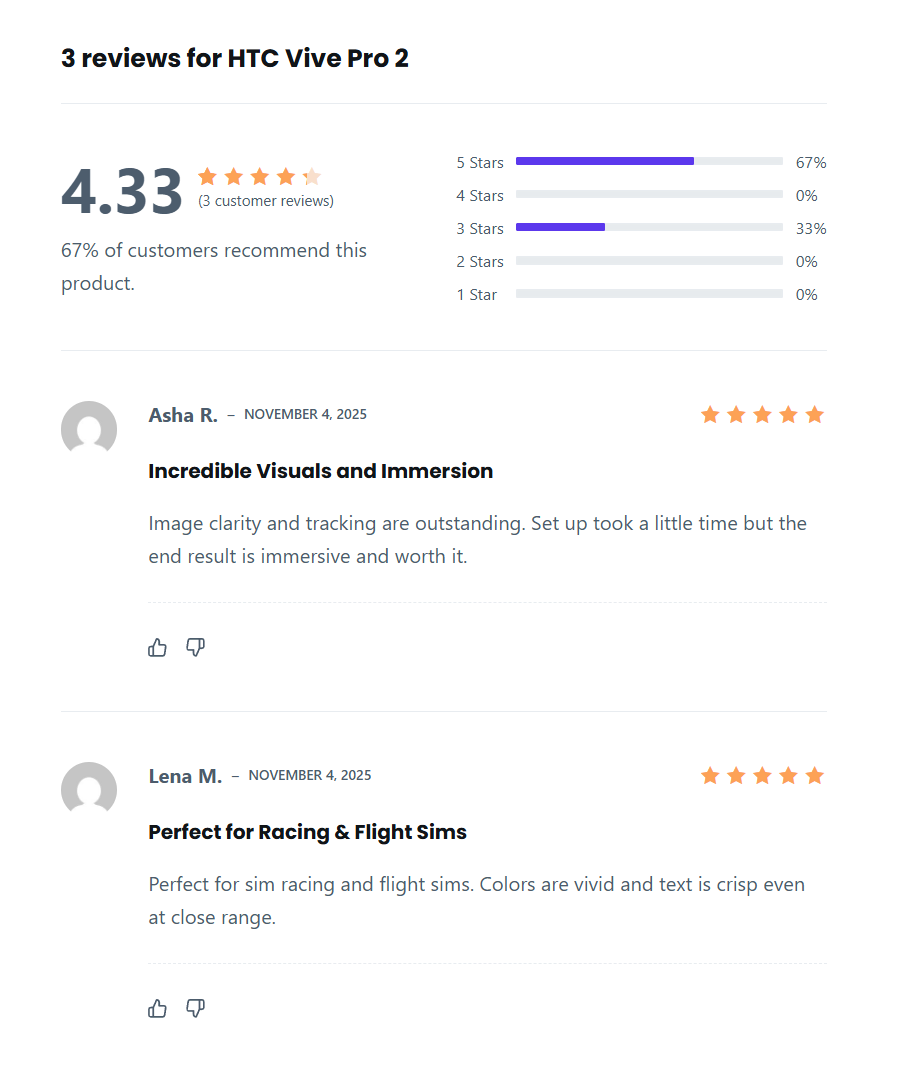Click Asha R.'s avatar image
The height and width of the screenshot is (1068, 902).
click(x=89, y=429)
